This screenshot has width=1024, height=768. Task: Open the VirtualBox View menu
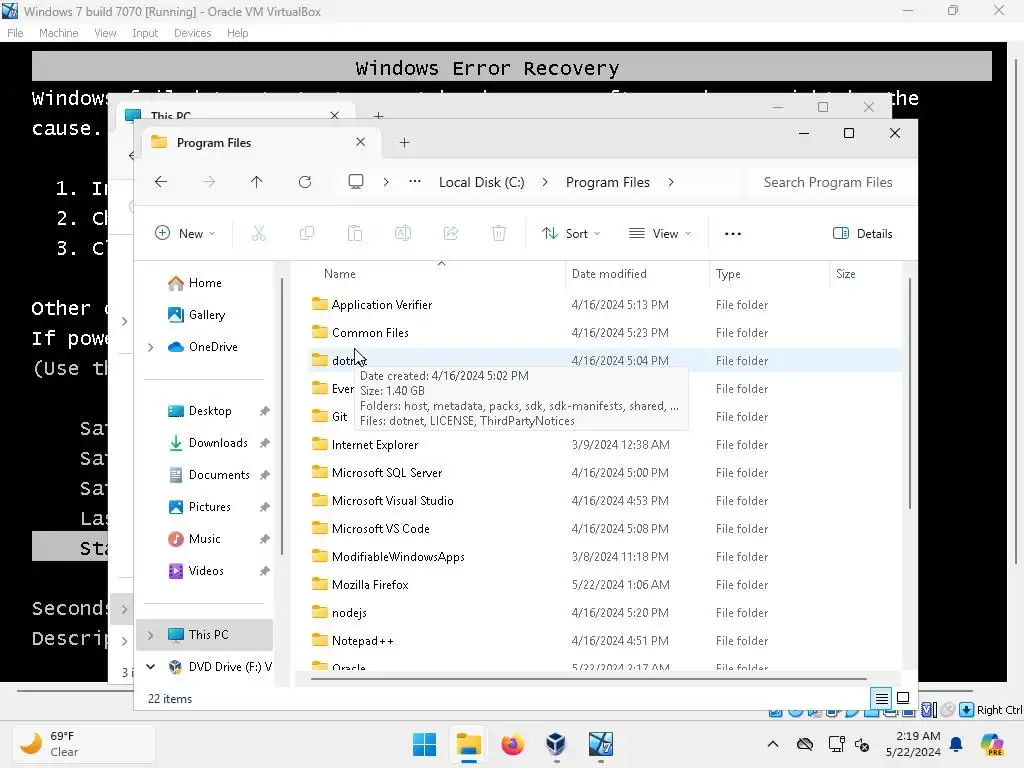[x=105, y=33]
